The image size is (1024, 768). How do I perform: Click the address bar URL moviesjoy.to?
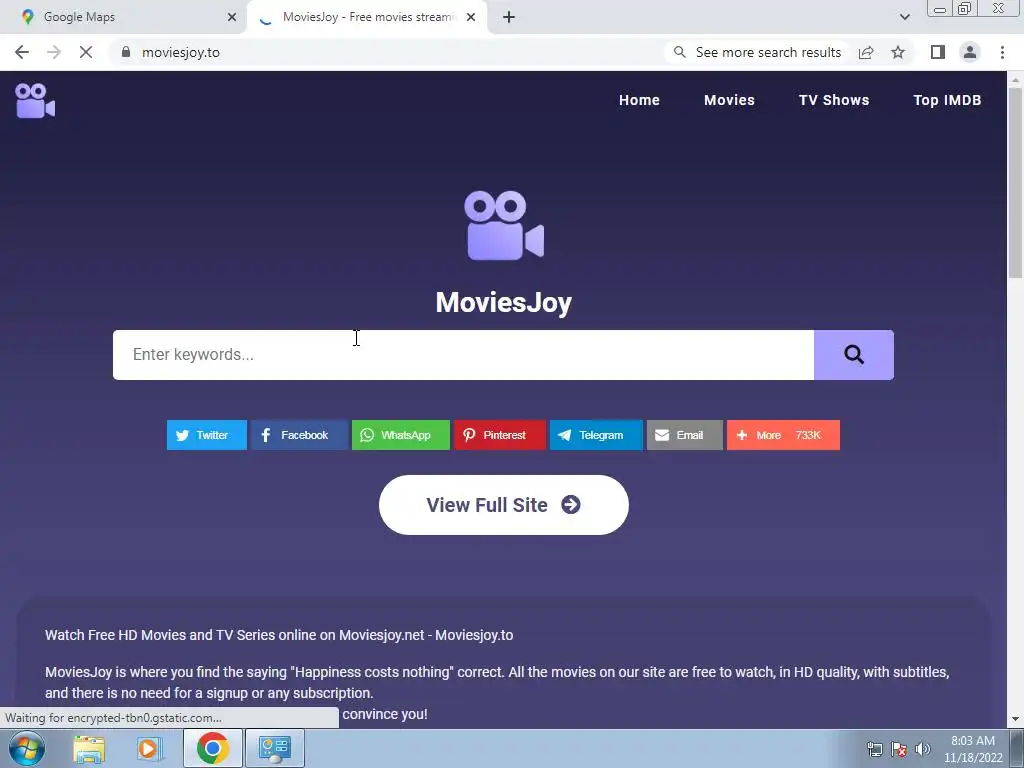point(181,52)
